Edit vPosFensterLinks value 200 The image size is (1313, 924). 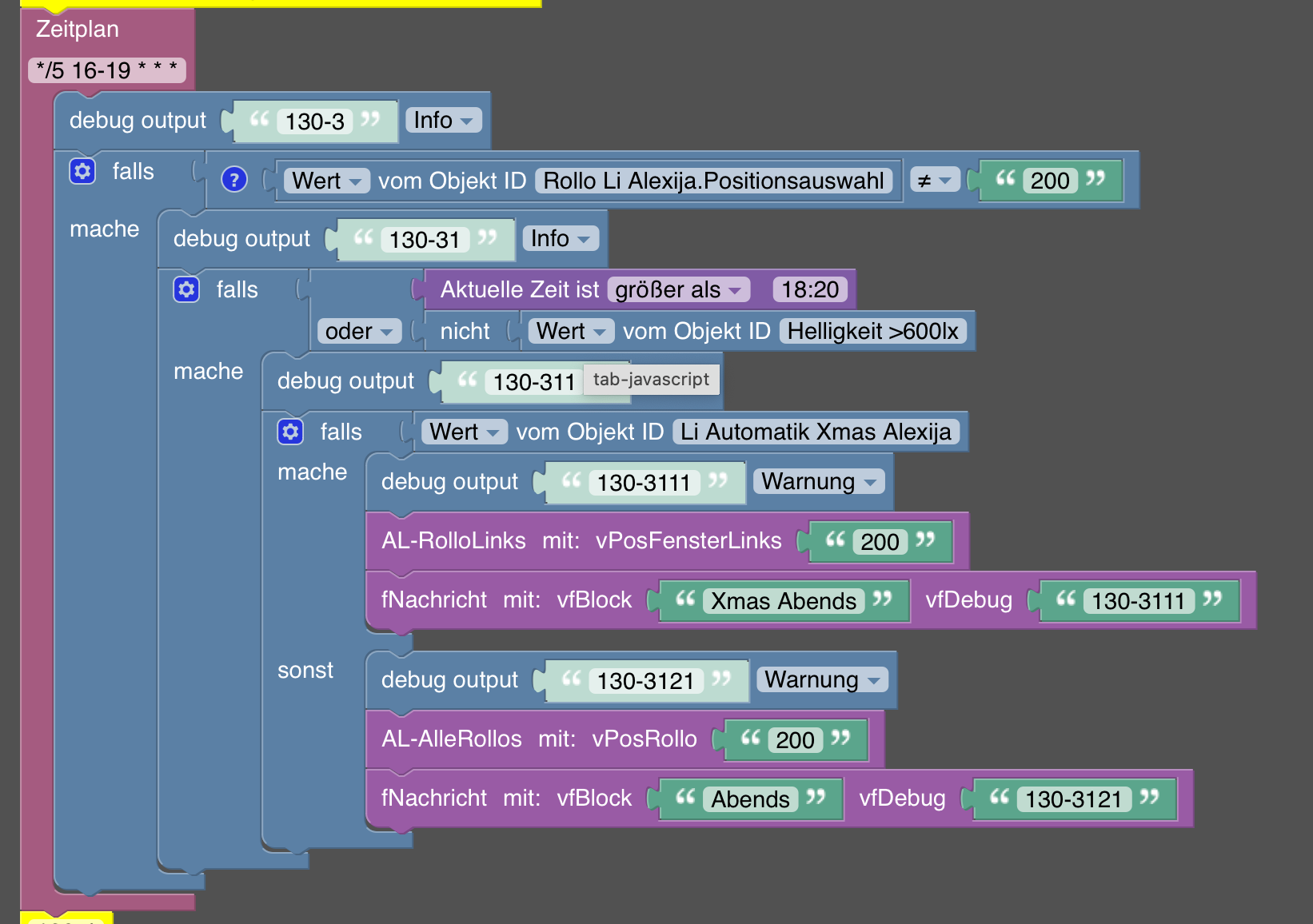(880, 542)
